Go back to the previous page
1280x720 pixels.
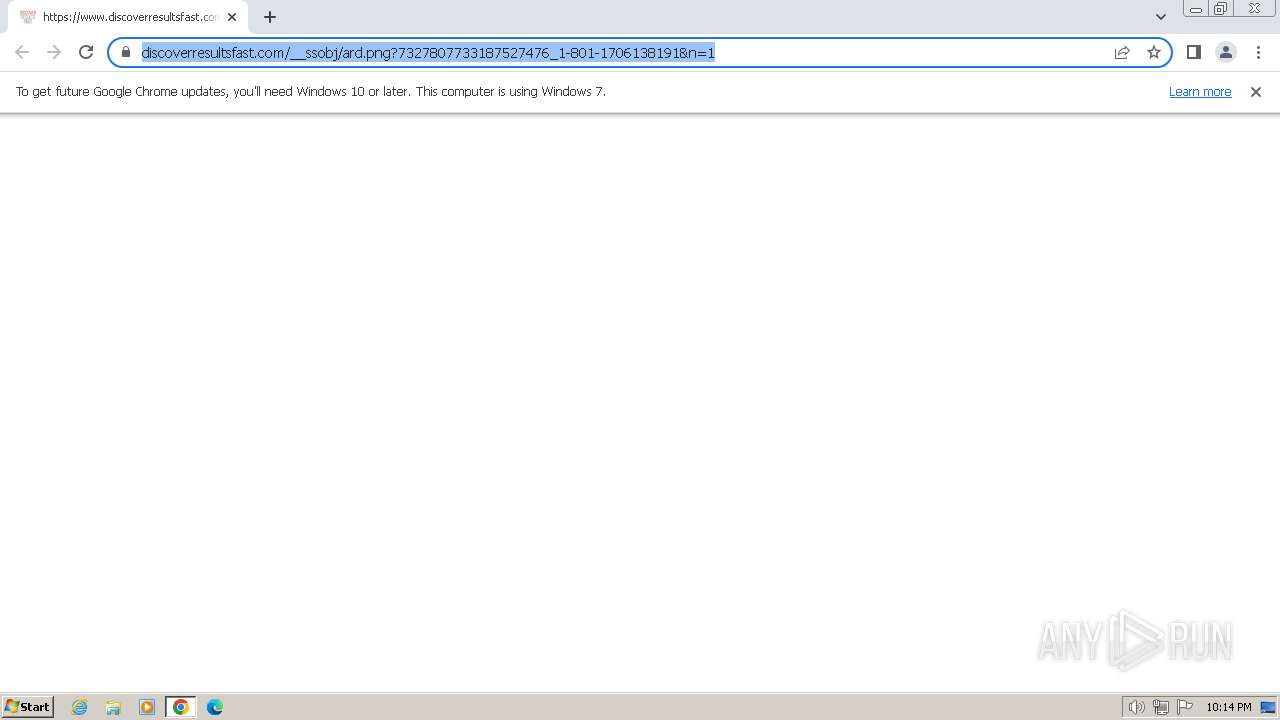22,52
